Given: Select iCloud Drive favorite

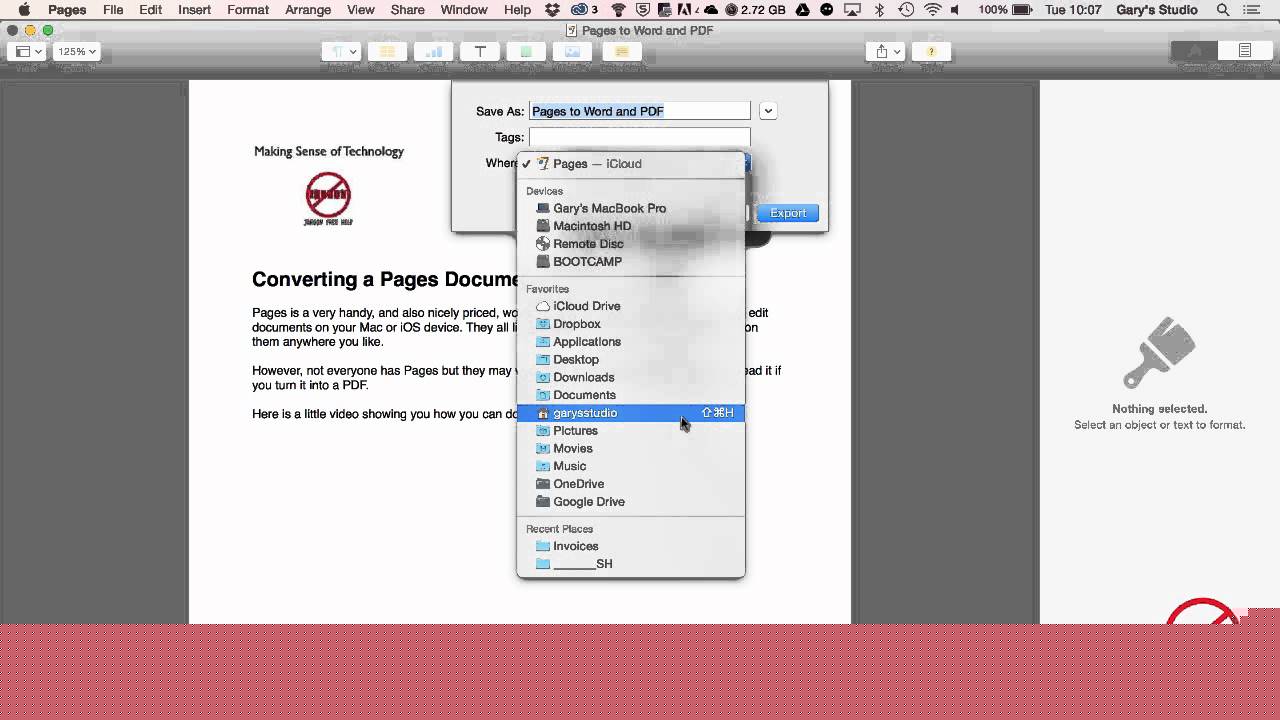Looking at the screenshot, I should 631,306.
